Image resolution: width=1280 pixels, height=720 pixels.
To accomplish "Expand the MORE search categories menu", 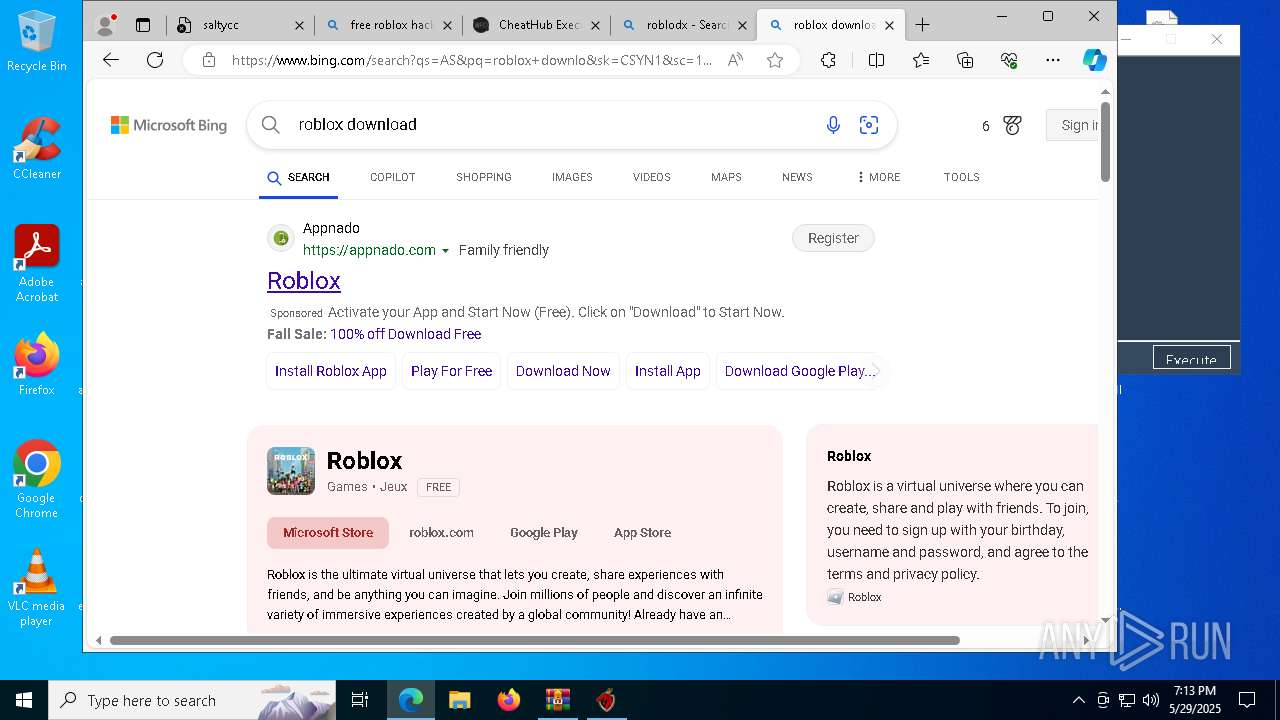I will pos(878,177).
